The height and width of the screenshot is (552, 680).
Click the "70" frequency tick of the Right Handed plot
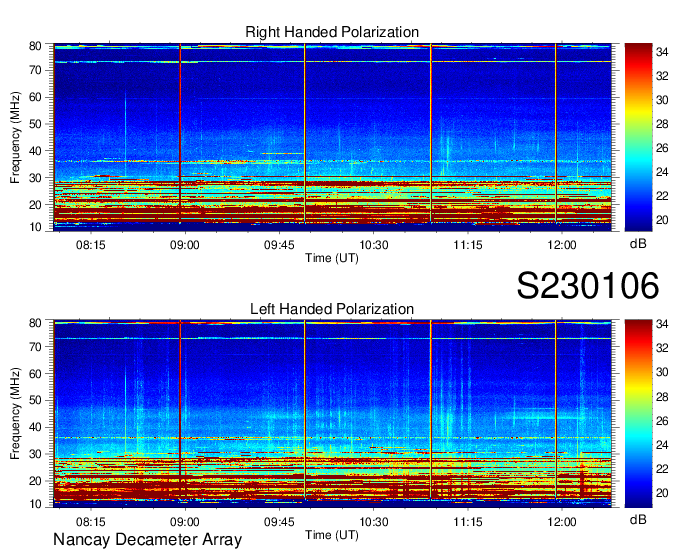click(35, 70)
